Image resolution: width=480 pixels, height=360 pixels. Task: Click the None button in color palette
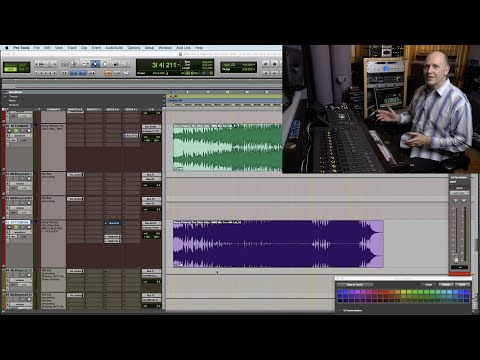click(x=462, y=285)
